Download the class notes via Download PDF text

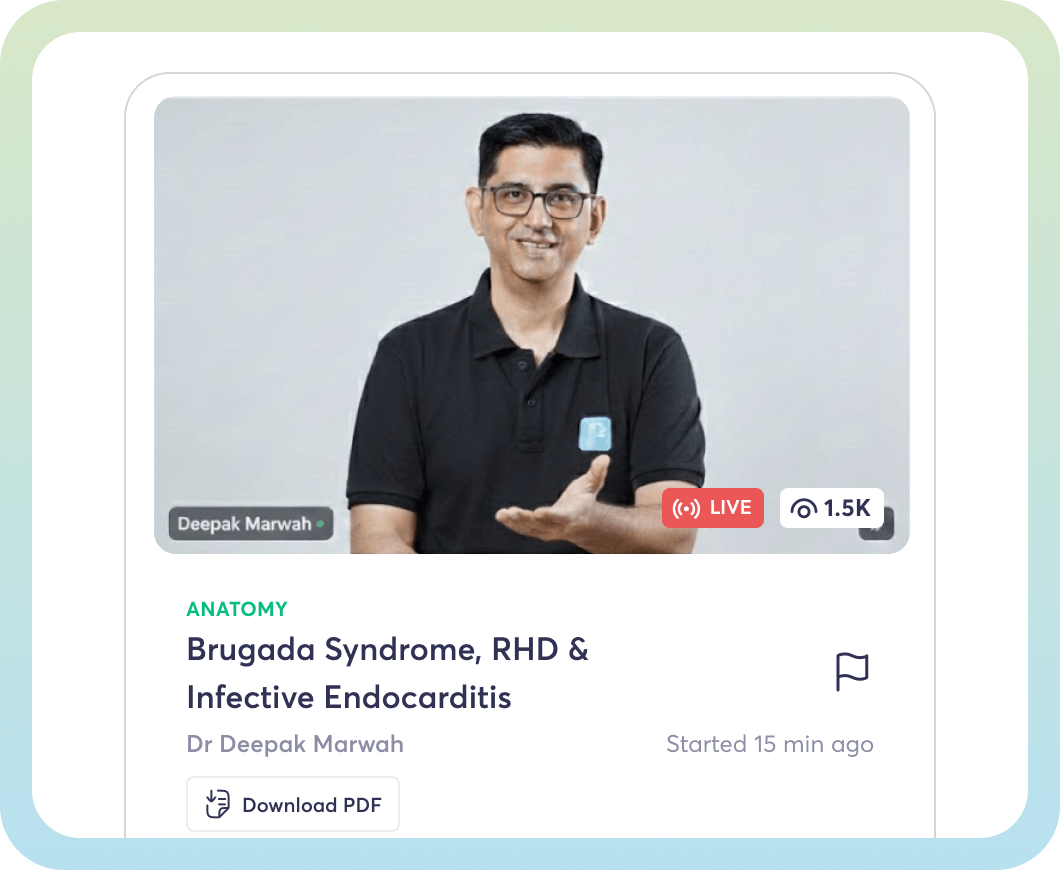tap(312, 805)
